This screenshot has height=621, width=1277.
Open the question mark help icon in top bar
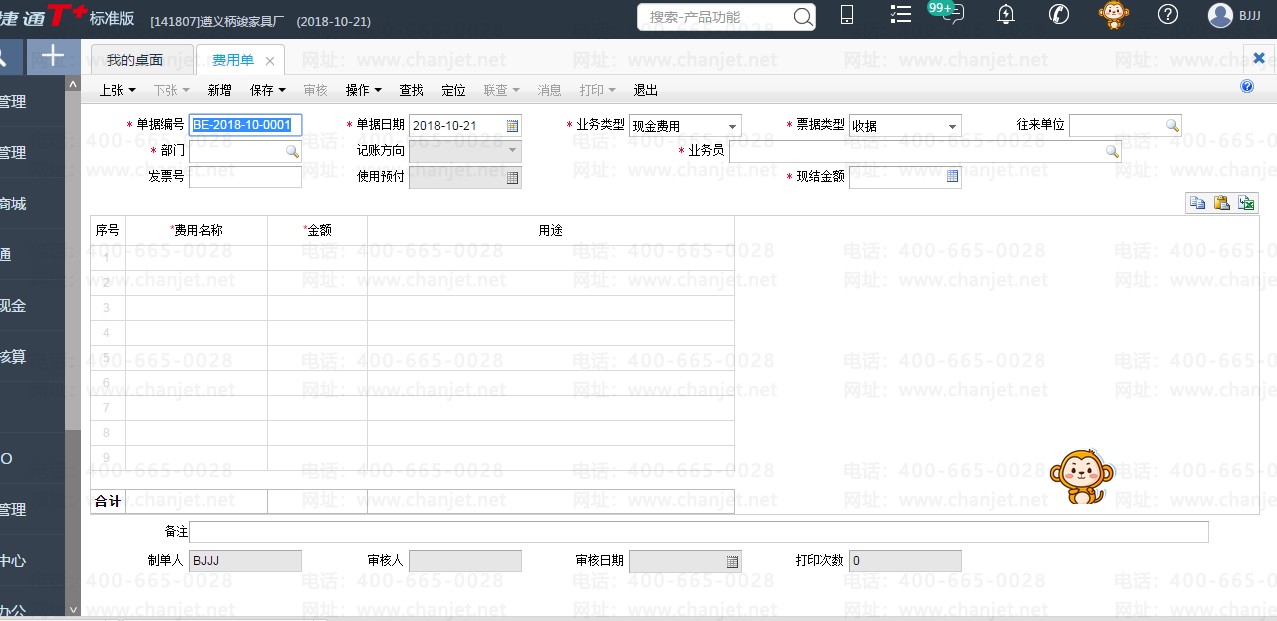coord(1167,15)
